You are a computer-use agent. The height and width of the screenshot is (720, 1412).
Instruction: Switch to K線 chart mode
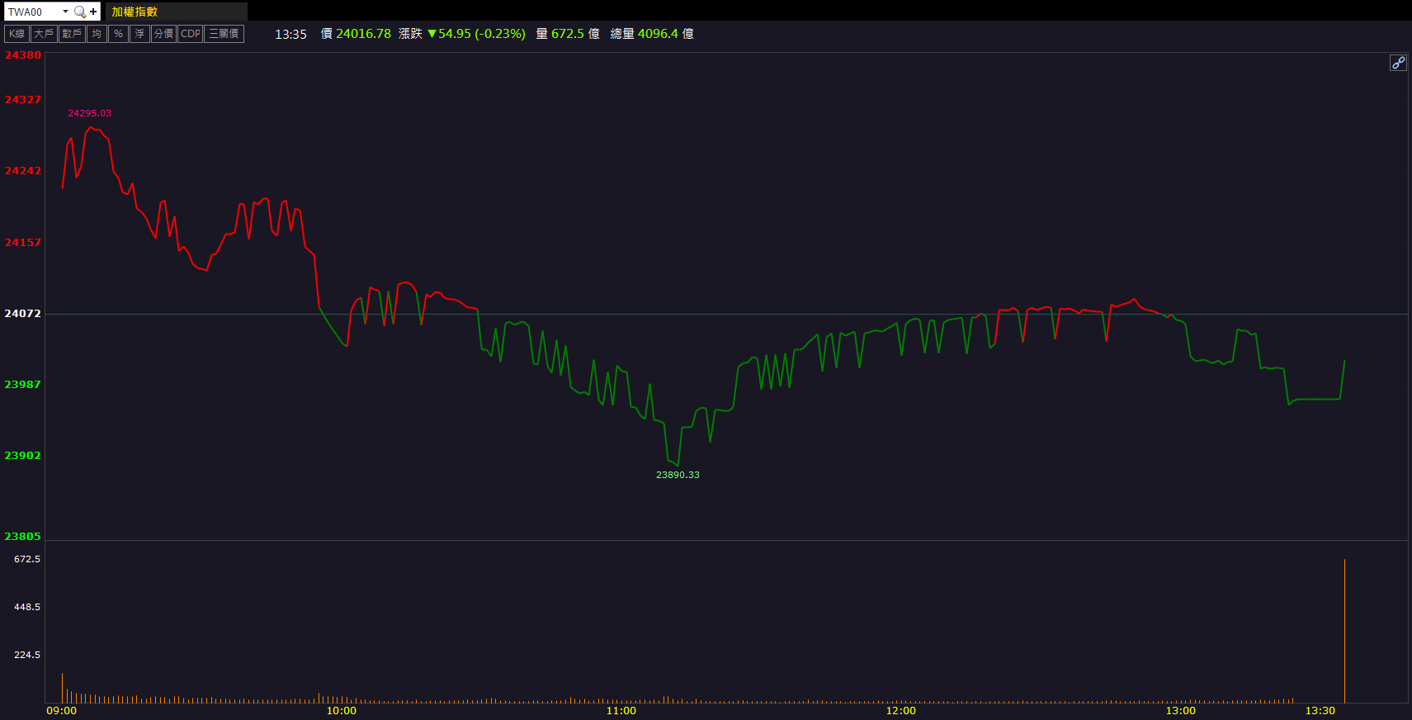click(x=16, y=34)
